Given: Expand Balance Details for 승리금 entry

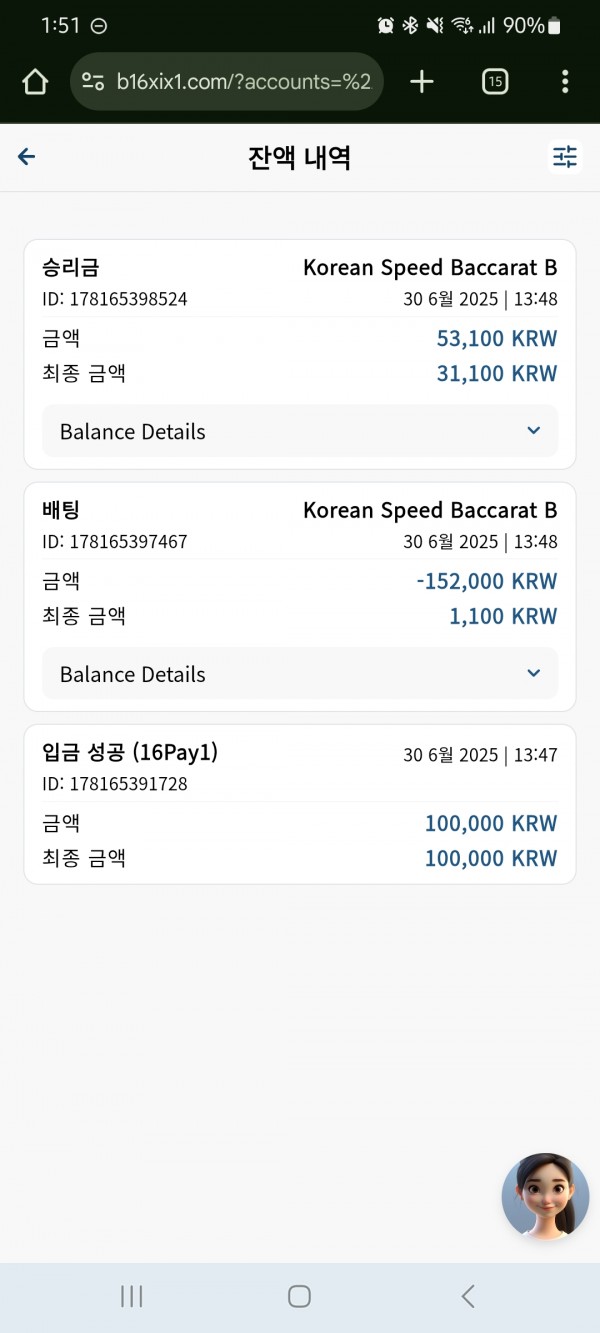Looking at the screenshot, I should (300, 431).
